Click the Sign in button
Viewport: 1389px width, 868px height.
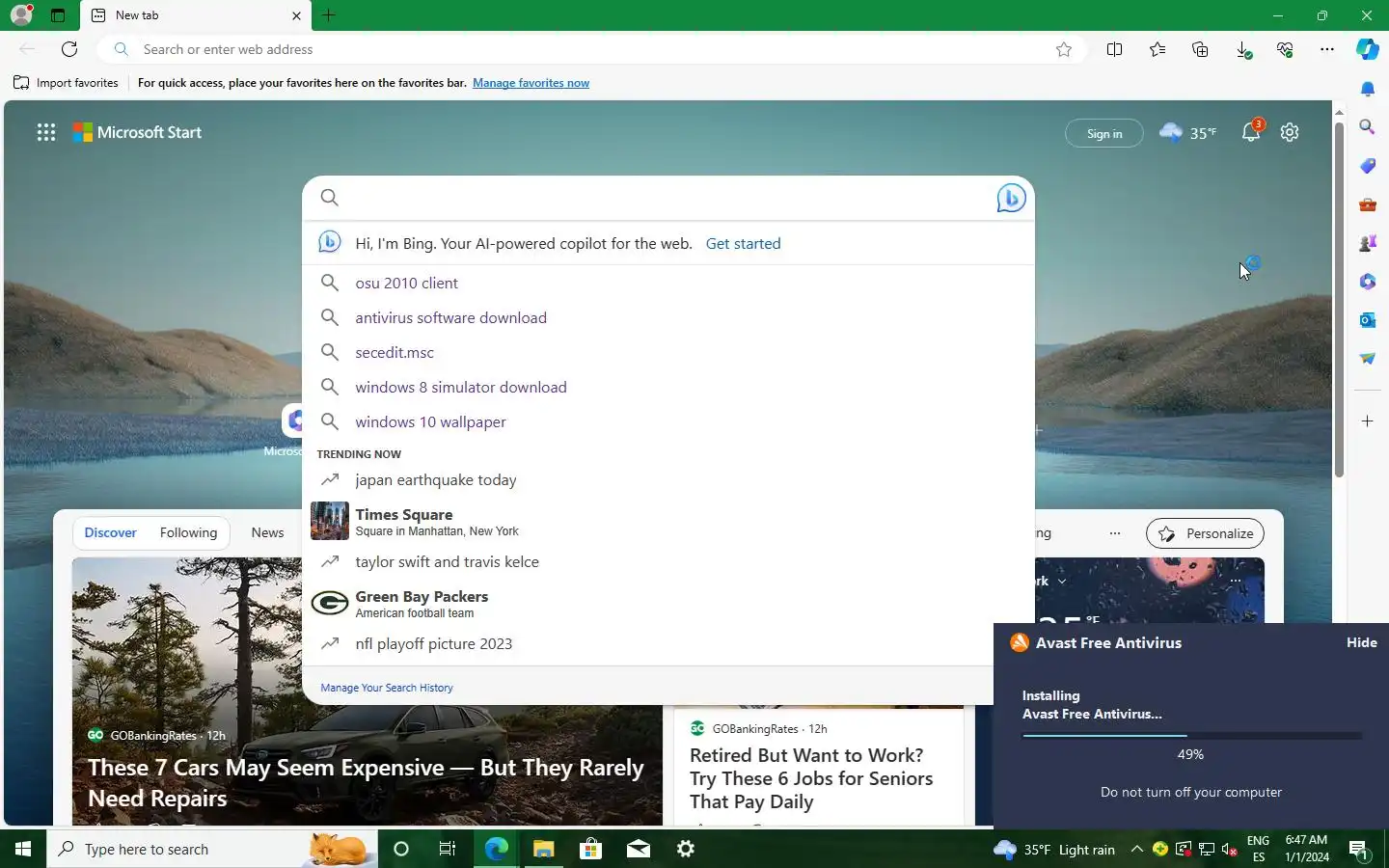[1104, 133]
